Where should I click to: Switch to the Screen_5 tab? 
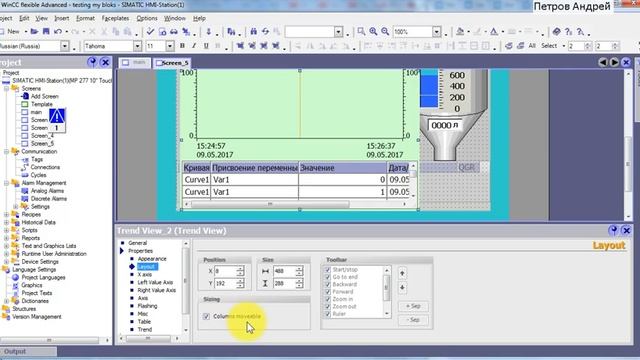pos(172,63)
